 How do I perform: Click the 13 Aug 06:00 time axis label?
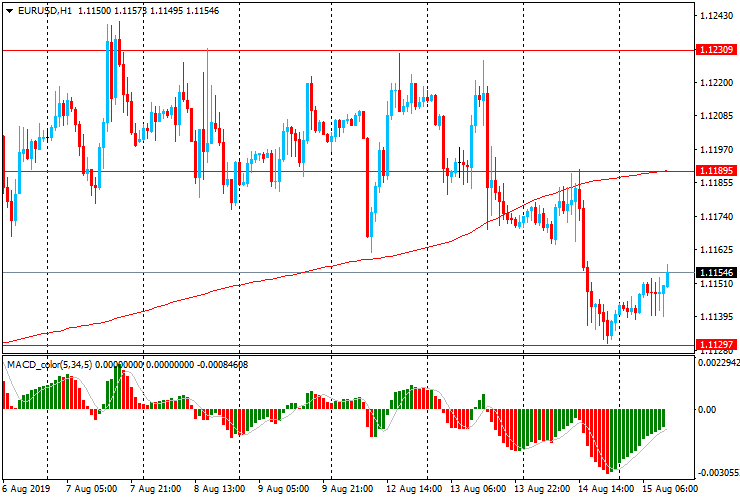coord(478,489)
